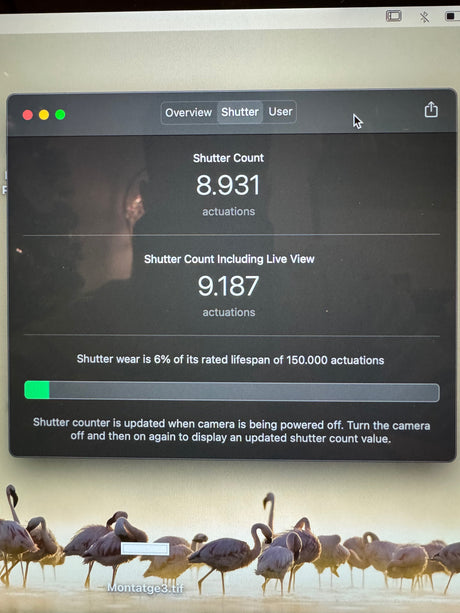Open the Bluetooth status icon in the menu bar
This screenshot has height=613, width=460.
[424, 17]
